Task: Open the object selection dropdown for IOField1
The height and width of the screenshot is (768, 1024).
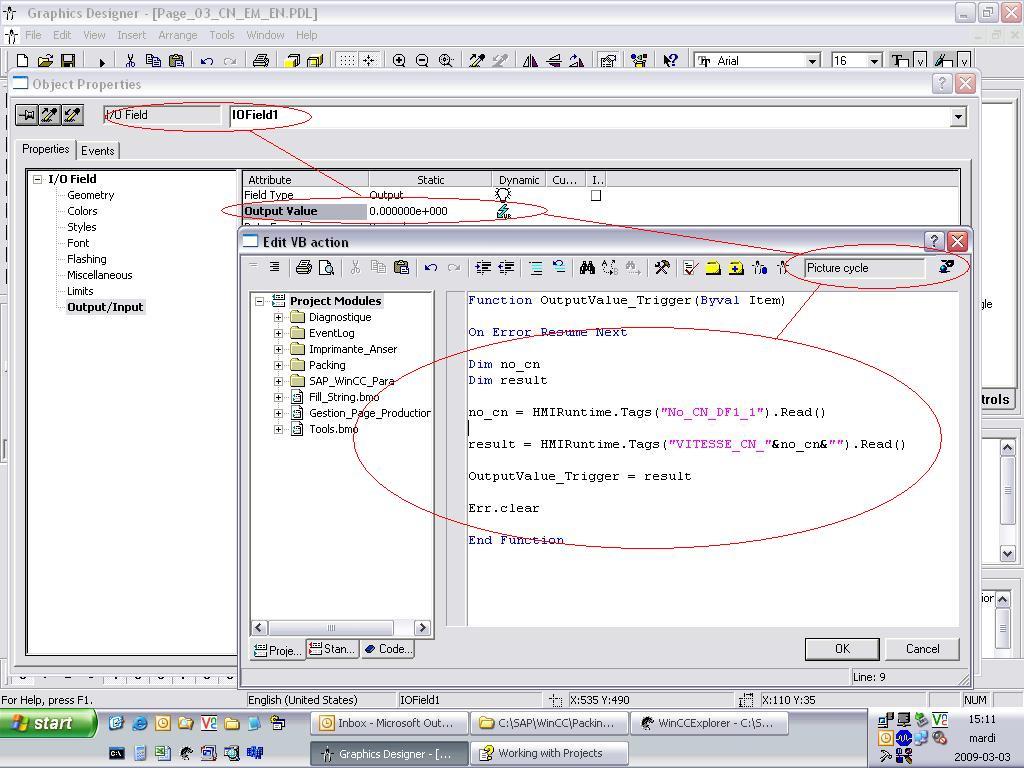Action: click(x=957, y=116)
